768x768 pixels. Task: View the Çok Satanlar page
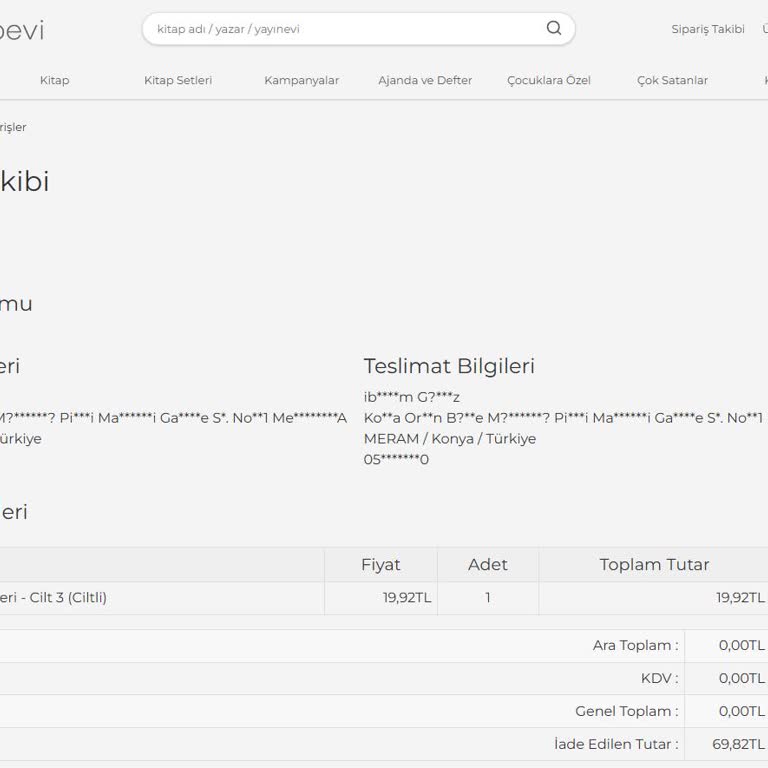[672, 80]
